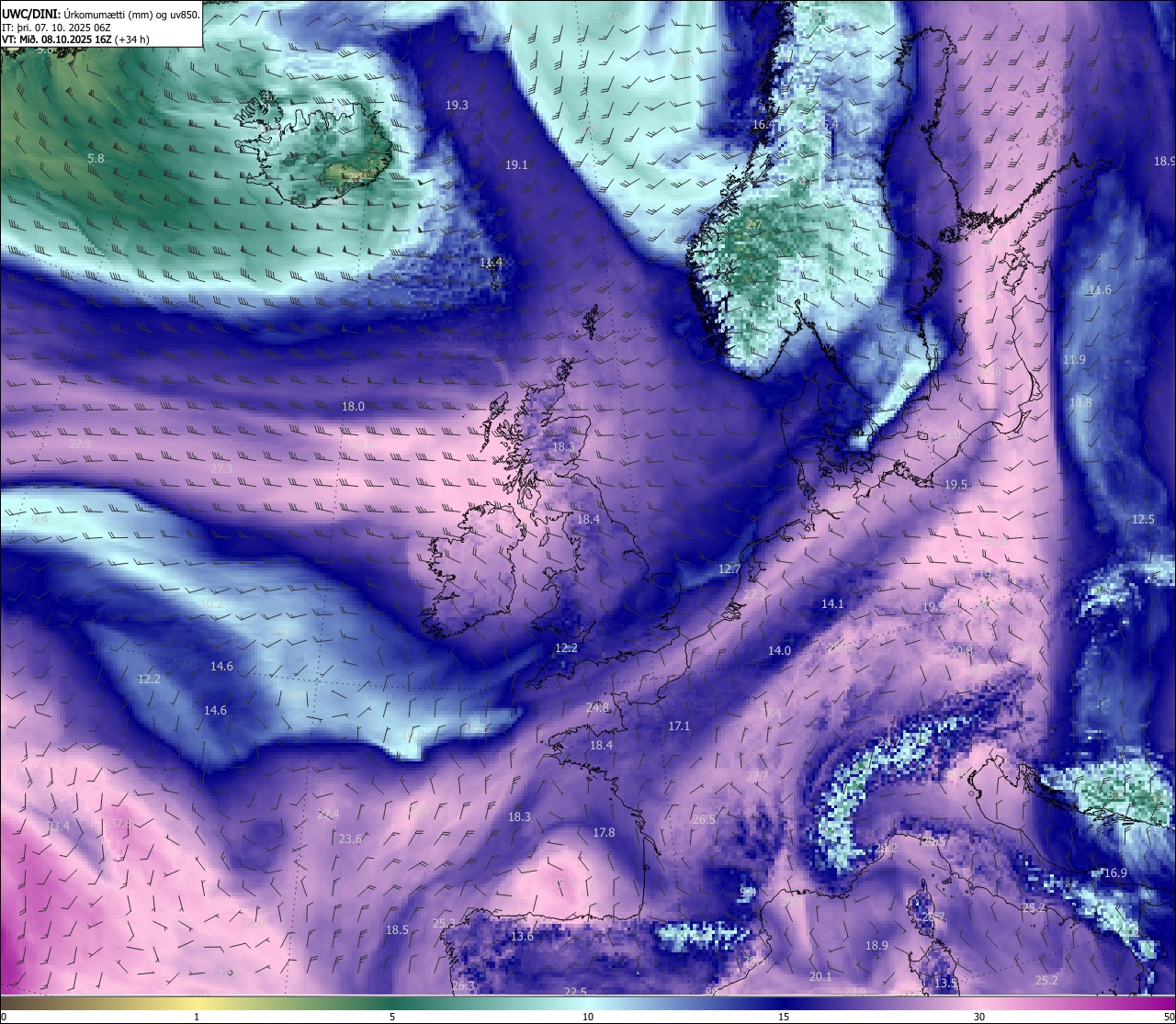
Task: Select the 20.1 value in the Mediterranean
Action: click(x=820, y=977)
